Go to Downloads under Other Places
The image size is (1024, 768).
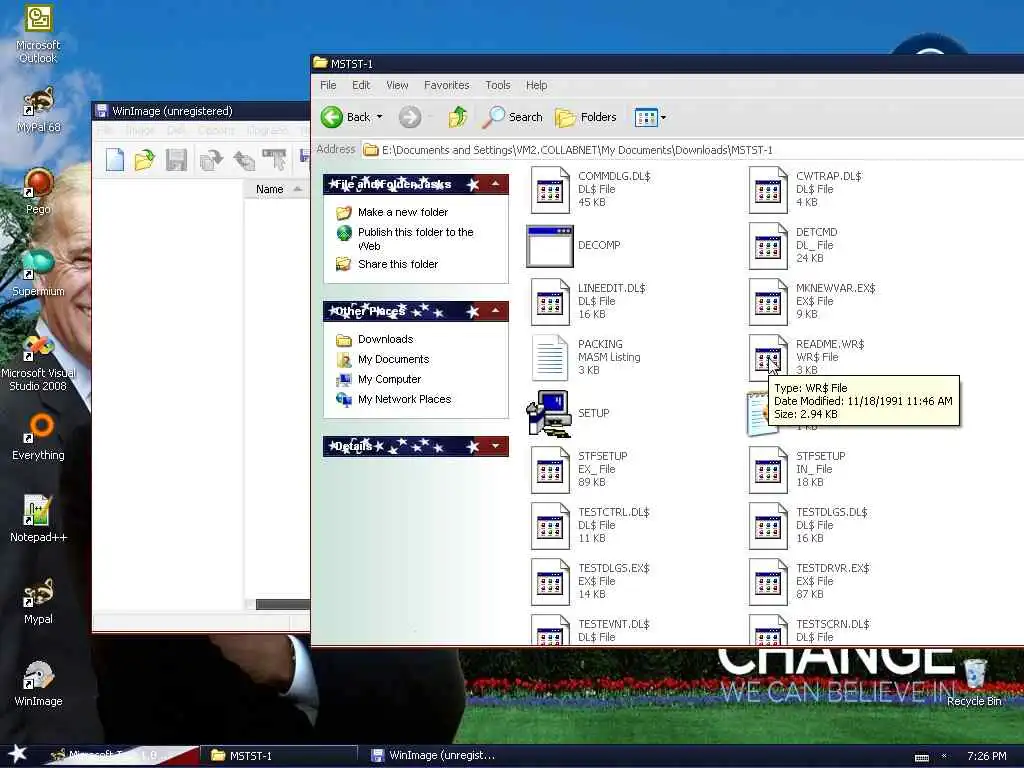tap(385, 339)
